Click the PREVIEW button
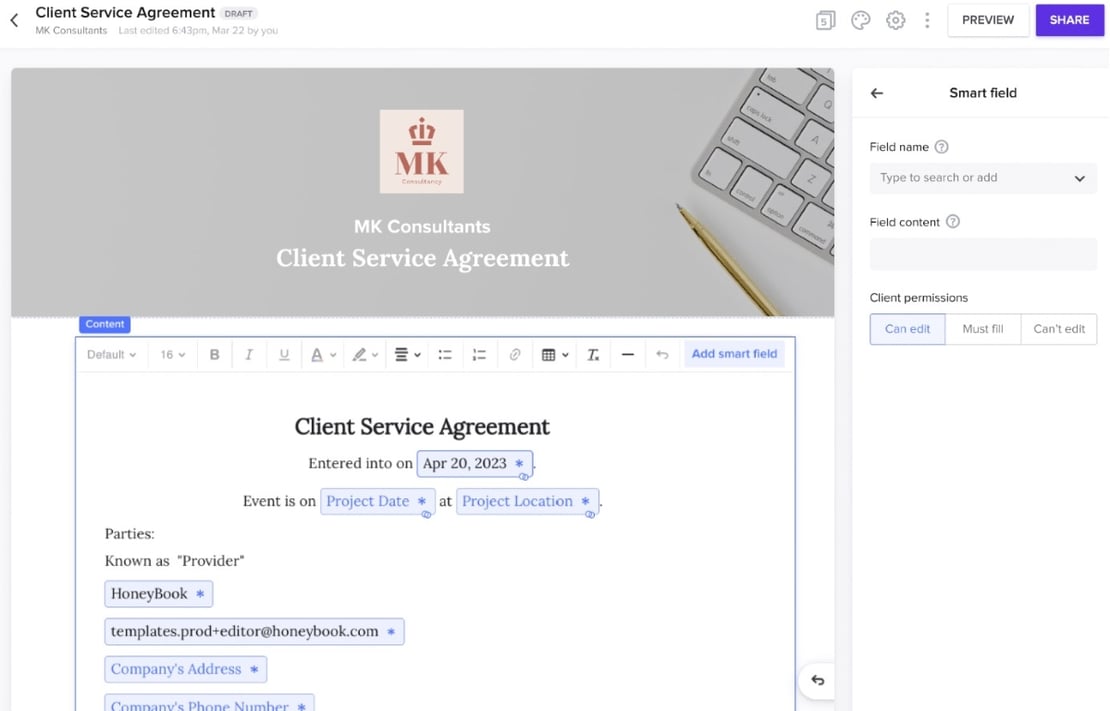Screen dimensions: 1110x711 [x=988, y=19]
